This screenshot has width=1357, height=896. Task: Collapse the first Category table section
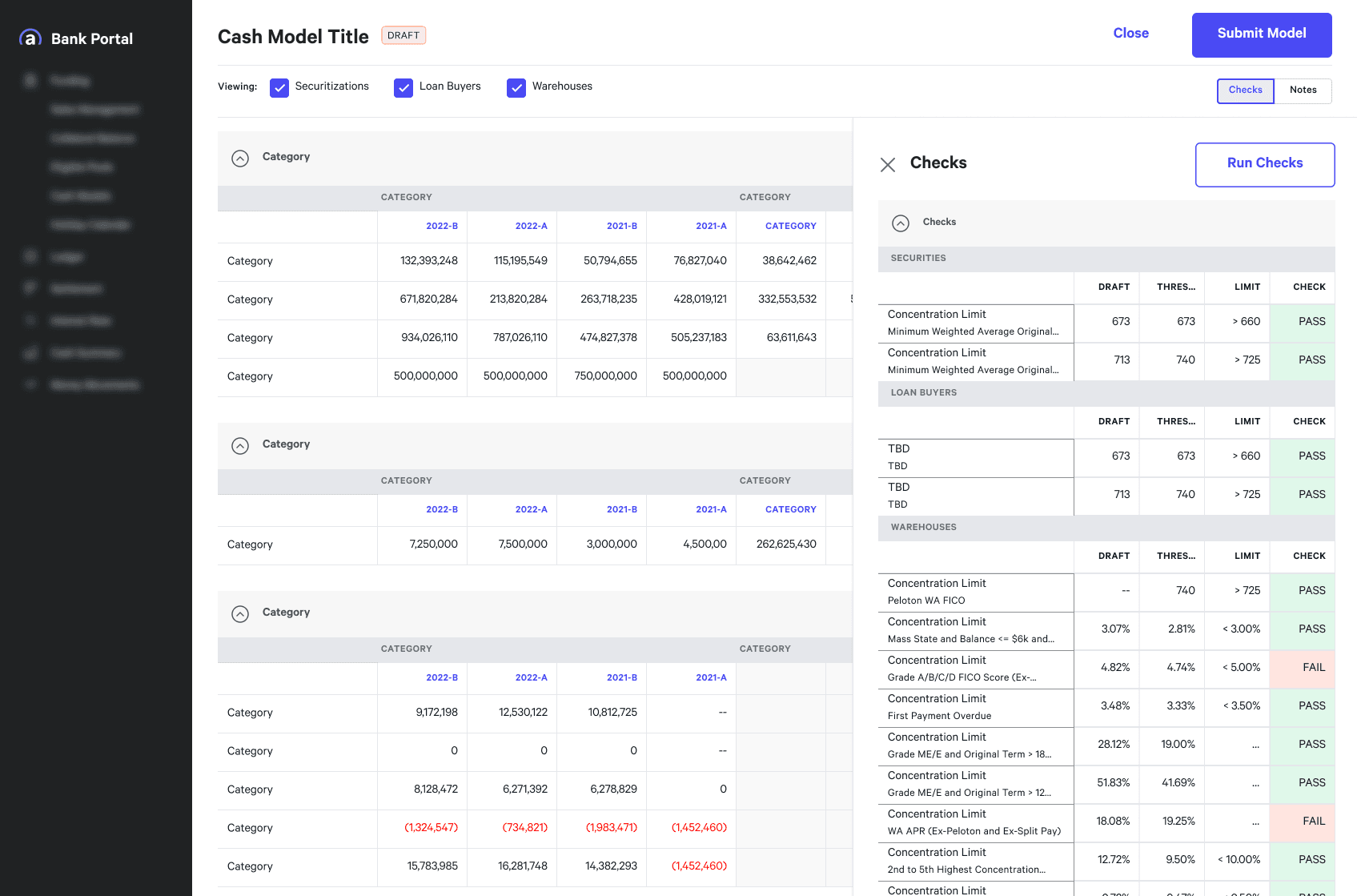pos(240,159)
